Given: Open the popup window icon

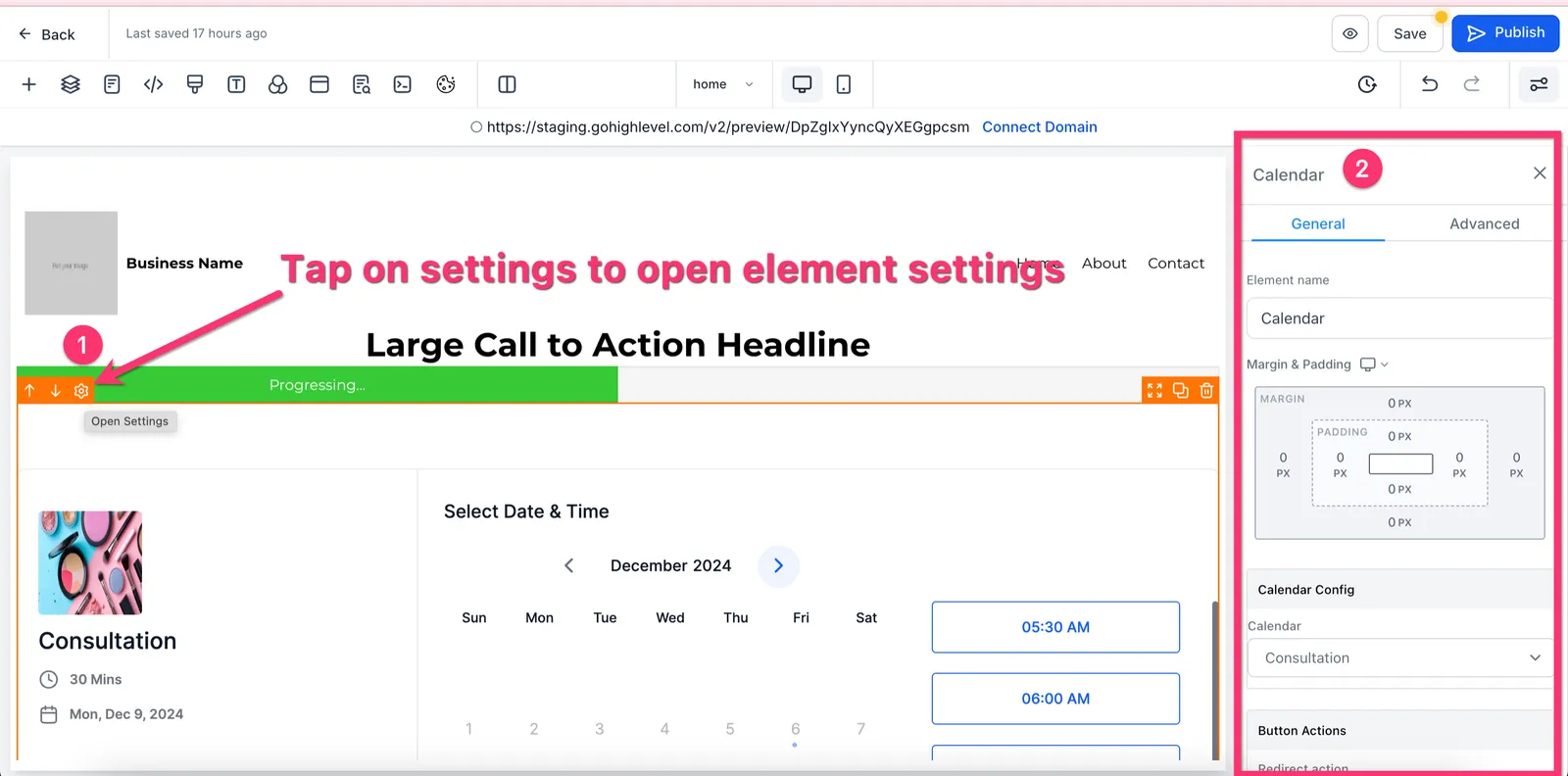Looking at the screenshot, I should tap(319, 84).
